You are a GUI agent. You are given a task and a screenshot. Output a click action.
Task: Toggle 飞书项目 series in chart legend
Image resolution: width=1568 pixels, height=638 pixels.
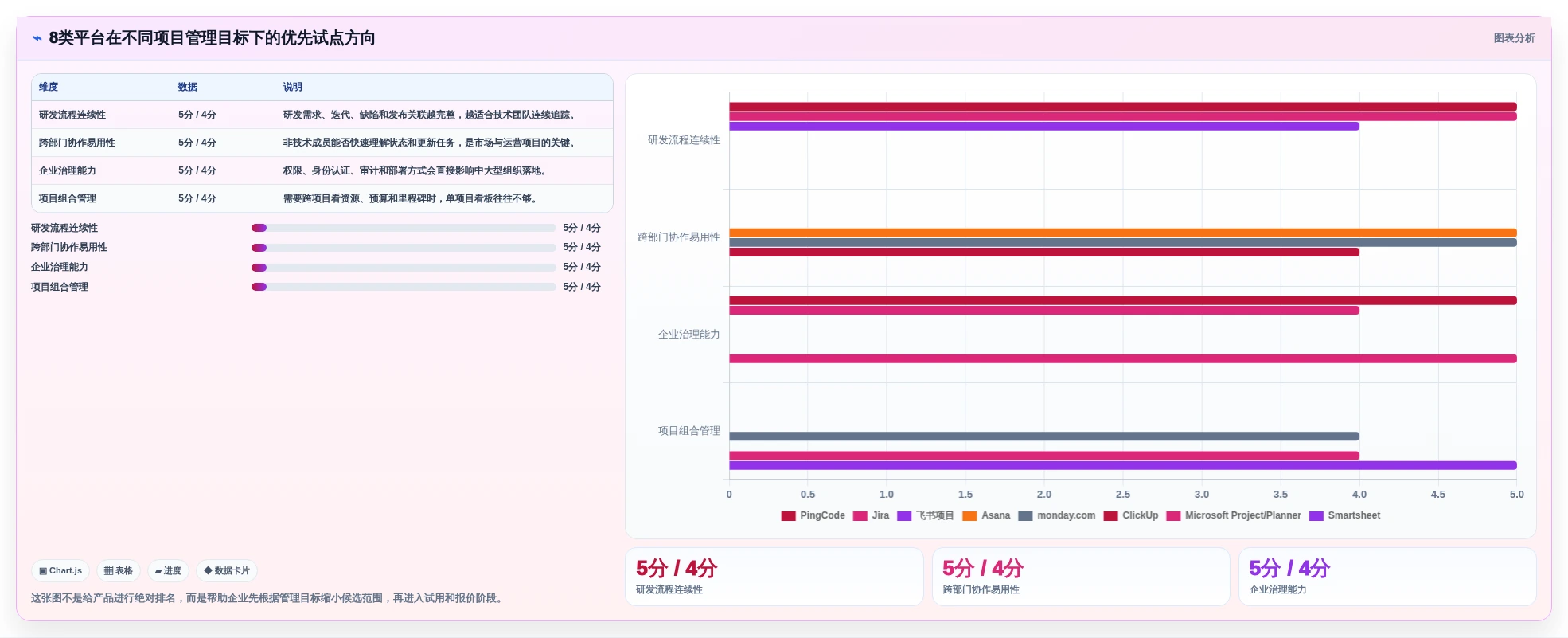[x=925, y=515]
